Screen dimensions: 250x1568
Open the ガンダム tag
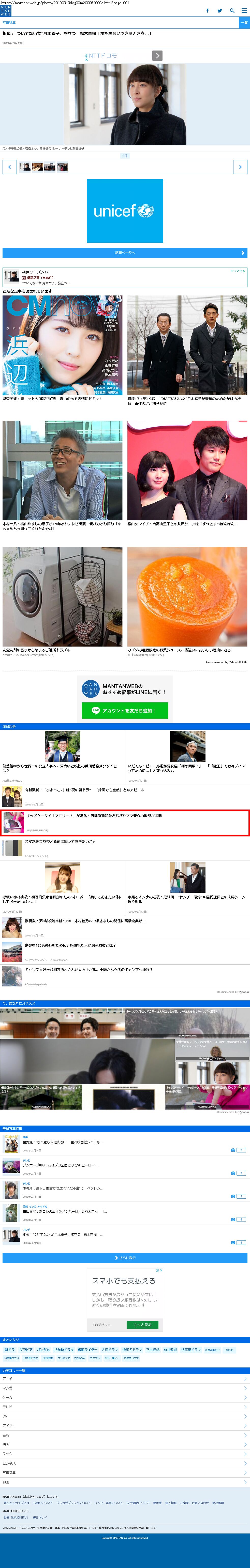[43, 1349]
